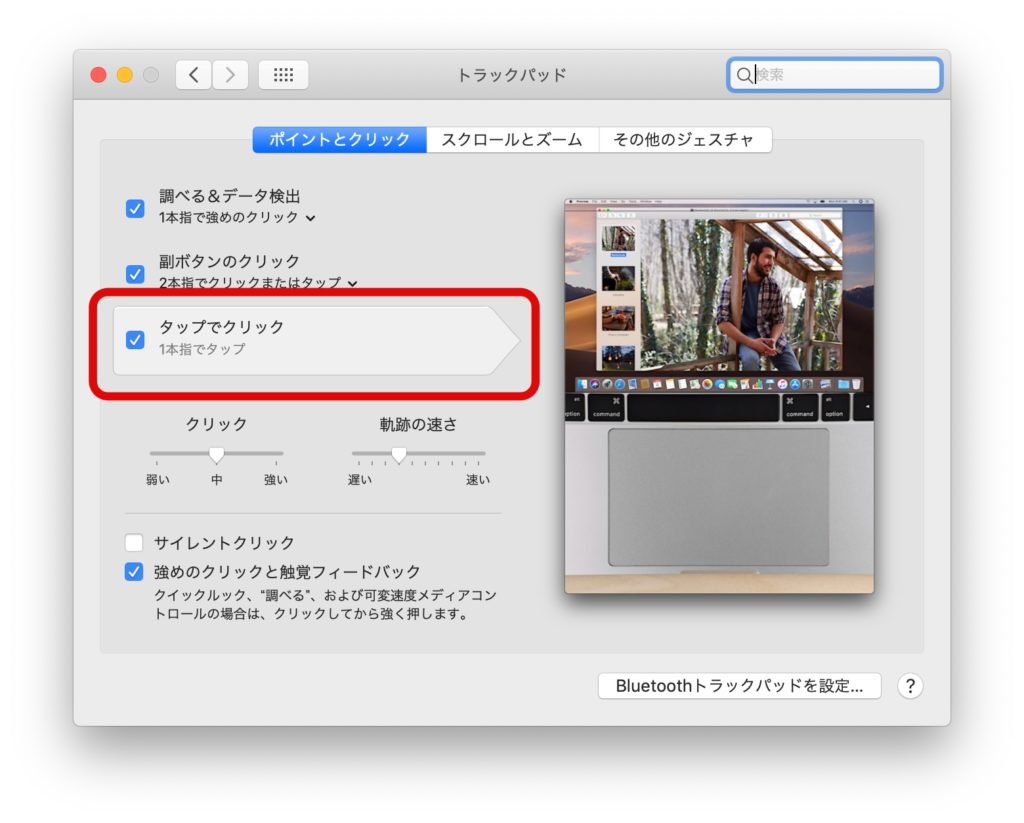Click 中 label under click slider

point(217,480)
